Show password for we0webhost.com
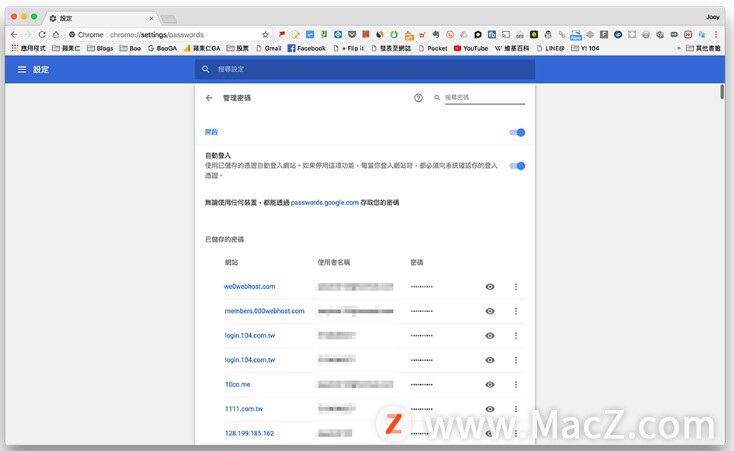Viewport: 734px width, 451px height. [490, 287]
